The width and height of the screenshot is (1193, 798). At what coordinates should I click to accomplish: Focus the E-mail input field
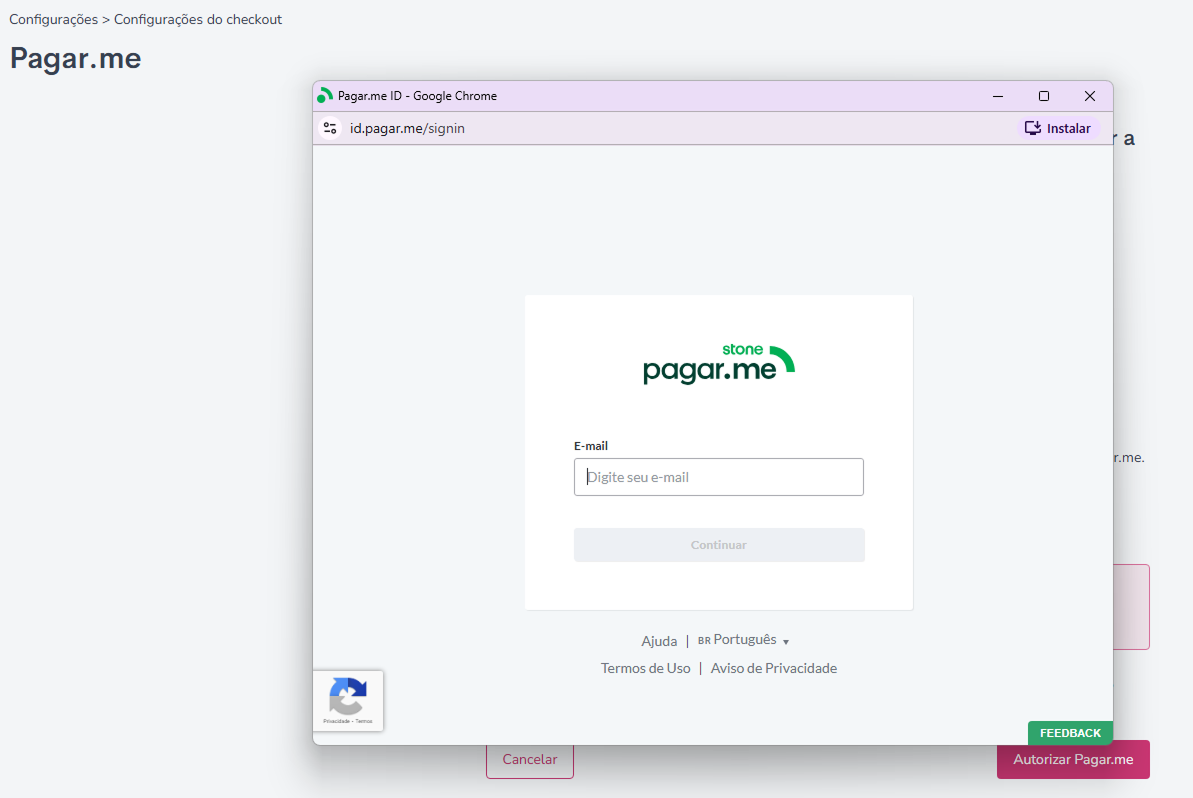[718, 477]
